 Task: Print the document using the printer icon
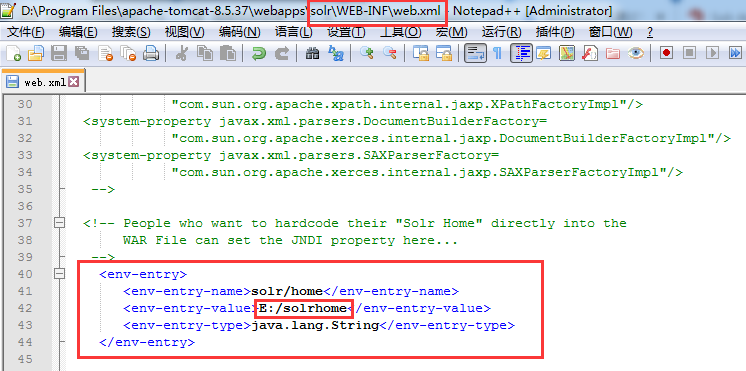pos(151,53)
